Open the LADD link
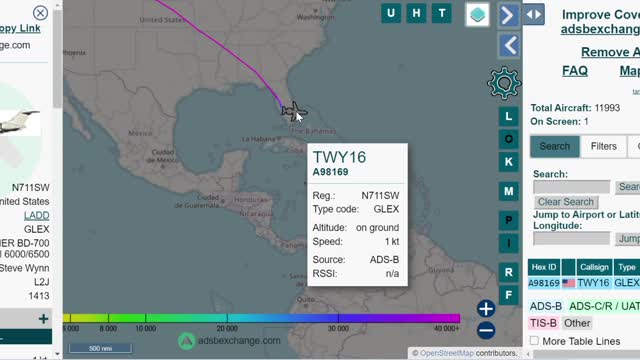640x360 pixels. 36,216
